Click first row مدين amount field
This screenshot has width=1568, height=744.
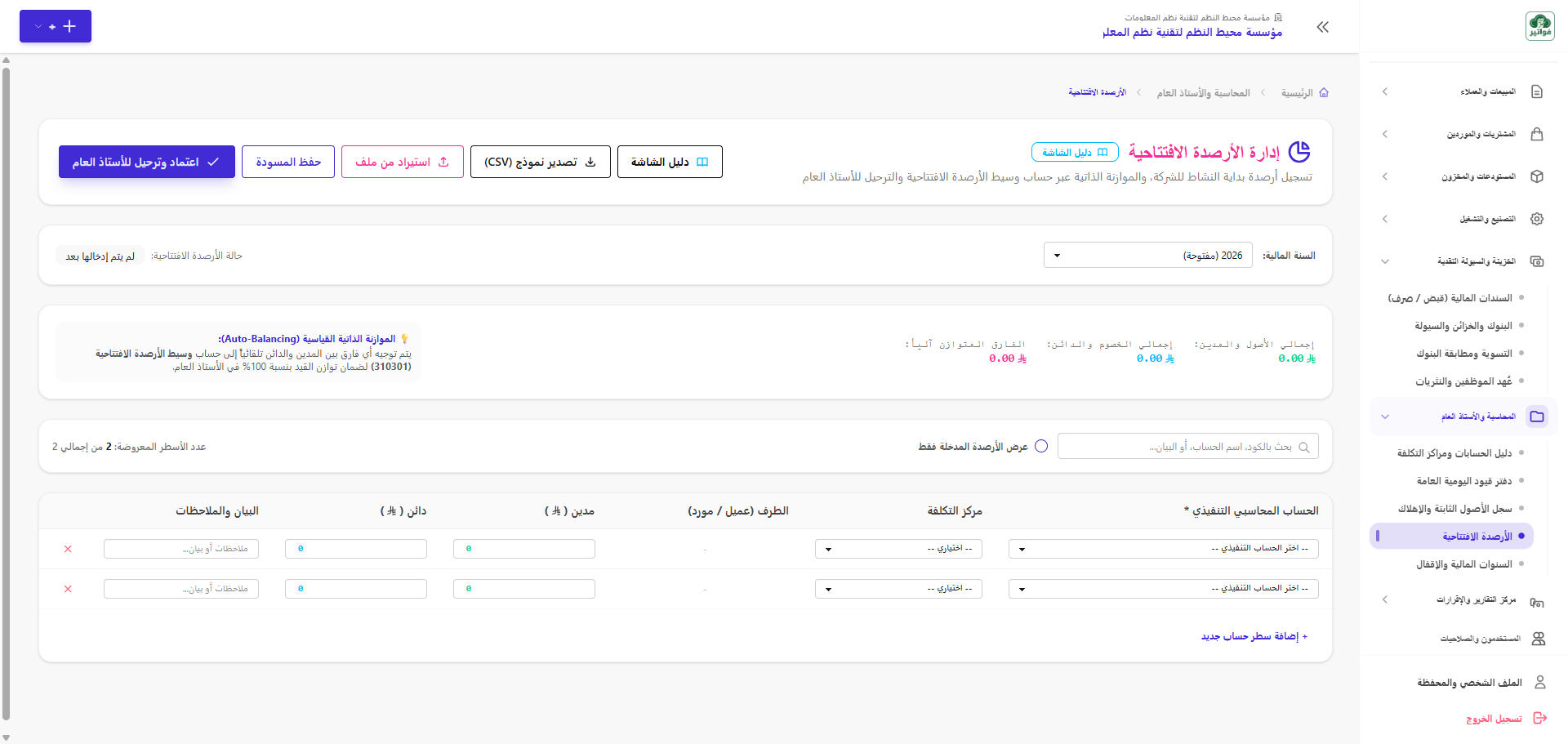coord(524,549)
